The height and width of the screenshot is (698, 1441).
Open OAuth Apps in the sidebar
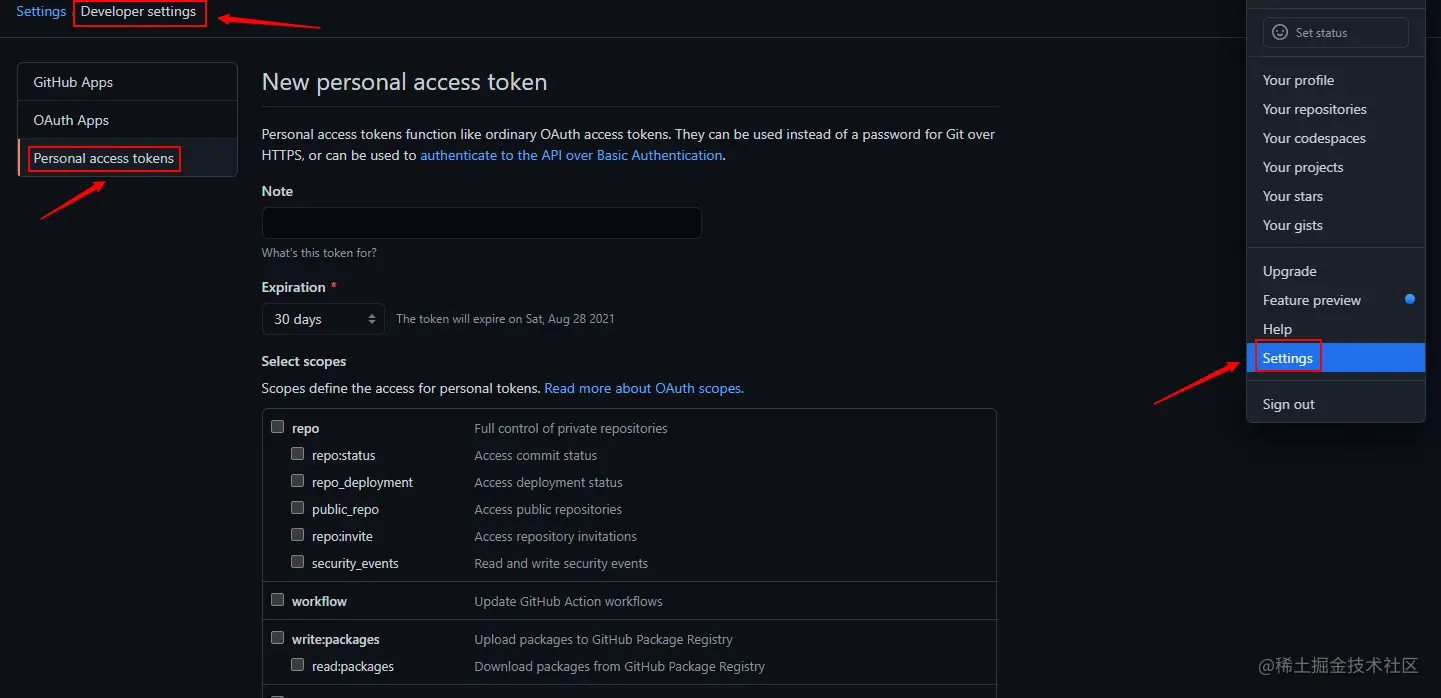point(128,120)
